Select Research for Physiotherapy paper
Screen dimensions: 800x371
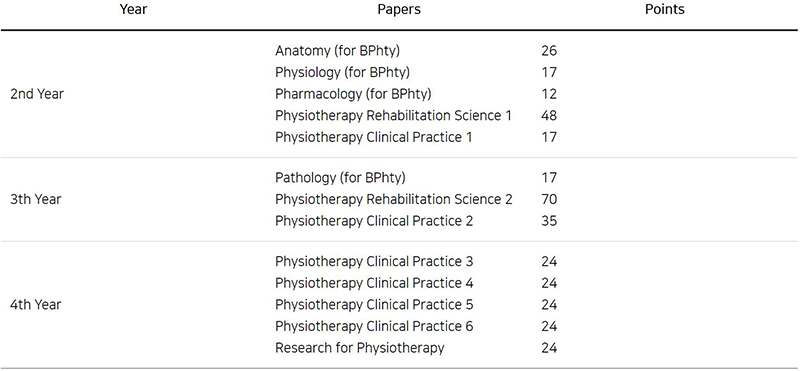click(x=360, y=348)
